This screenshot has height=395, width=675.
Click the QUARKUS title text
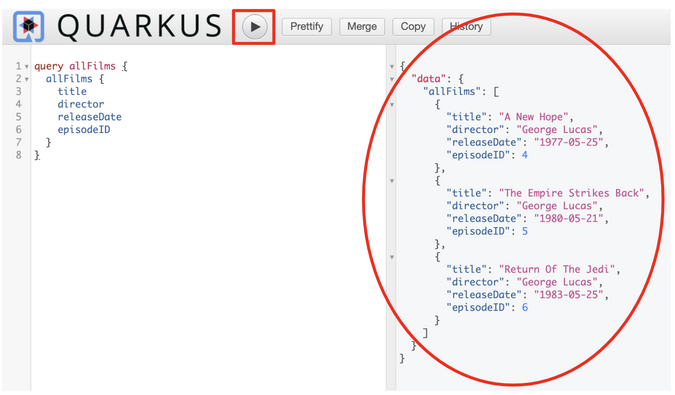(139, 26)
